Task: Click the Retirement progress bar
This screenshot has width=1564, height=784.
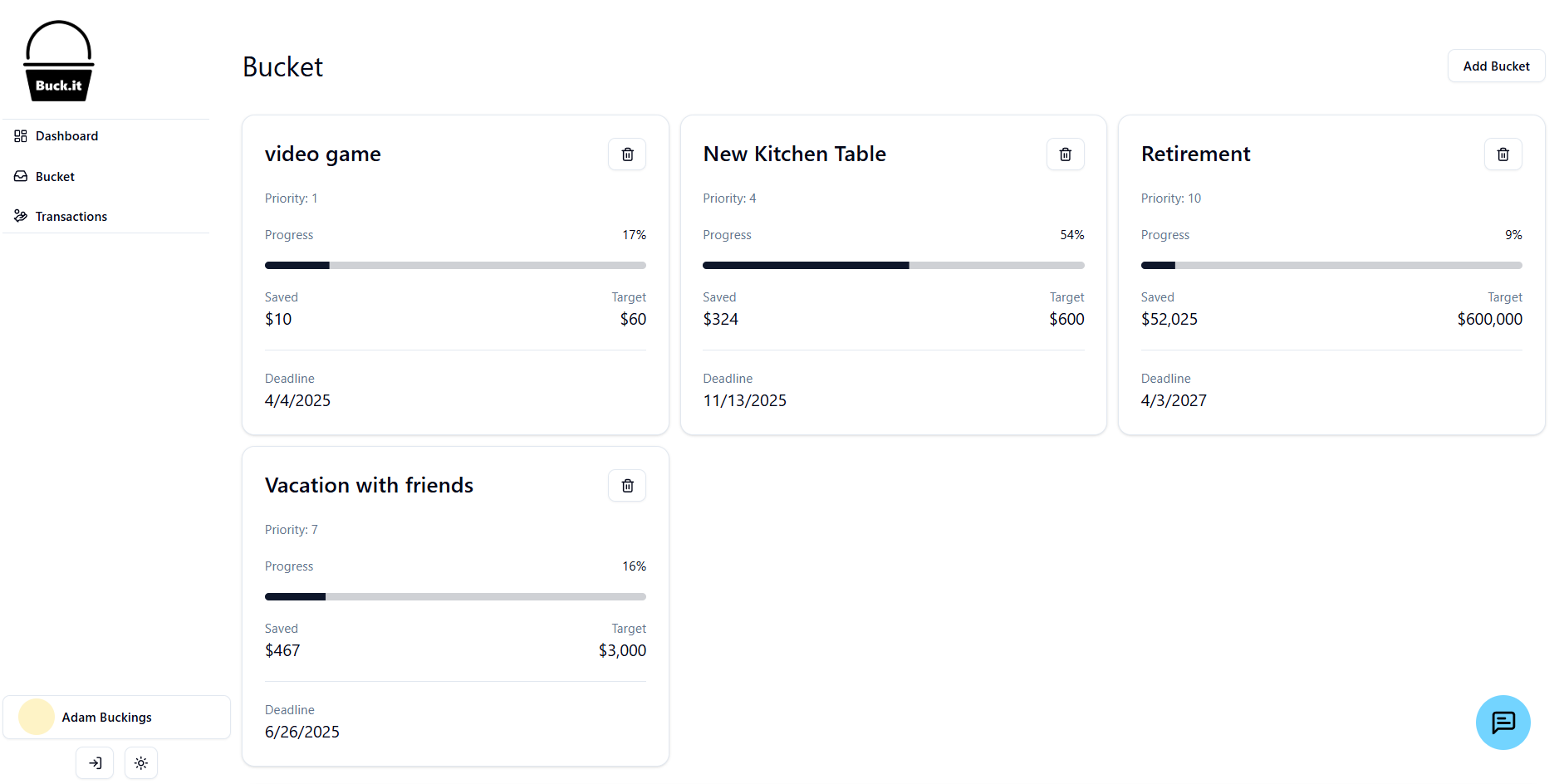Action: coord(1331,266)
